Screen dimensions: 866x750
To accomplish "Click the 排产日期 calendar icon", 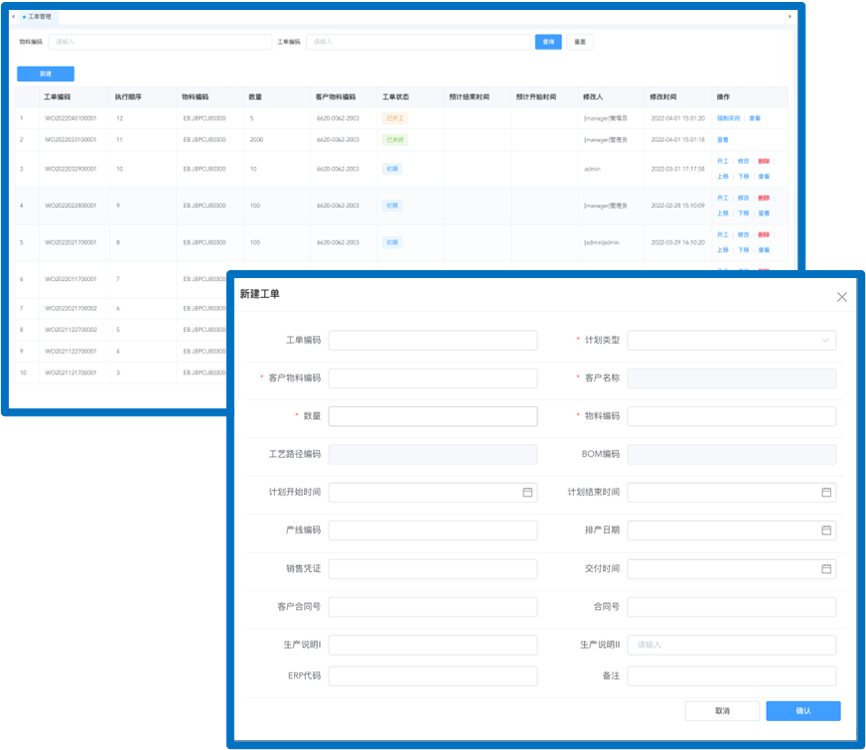I will (826, 530).
